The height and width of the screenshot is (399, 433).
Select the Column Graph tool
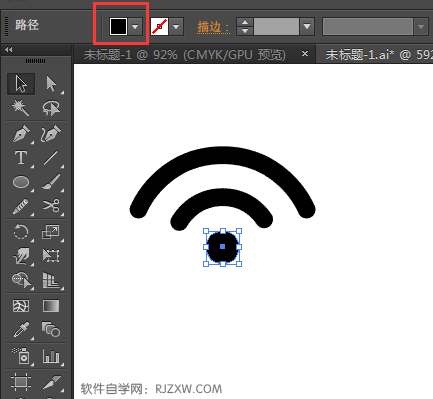(51, 356)
